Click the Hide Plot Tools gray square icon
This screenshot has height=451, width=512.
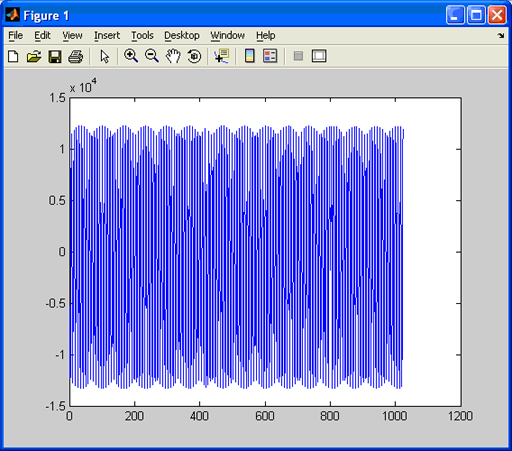pos(298,56)
